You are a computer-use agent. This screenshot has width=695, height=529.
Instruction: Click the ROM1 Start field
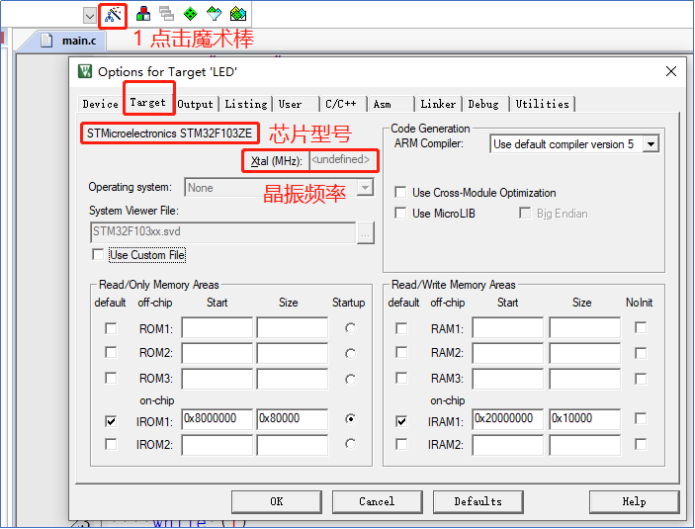point(217,328)
